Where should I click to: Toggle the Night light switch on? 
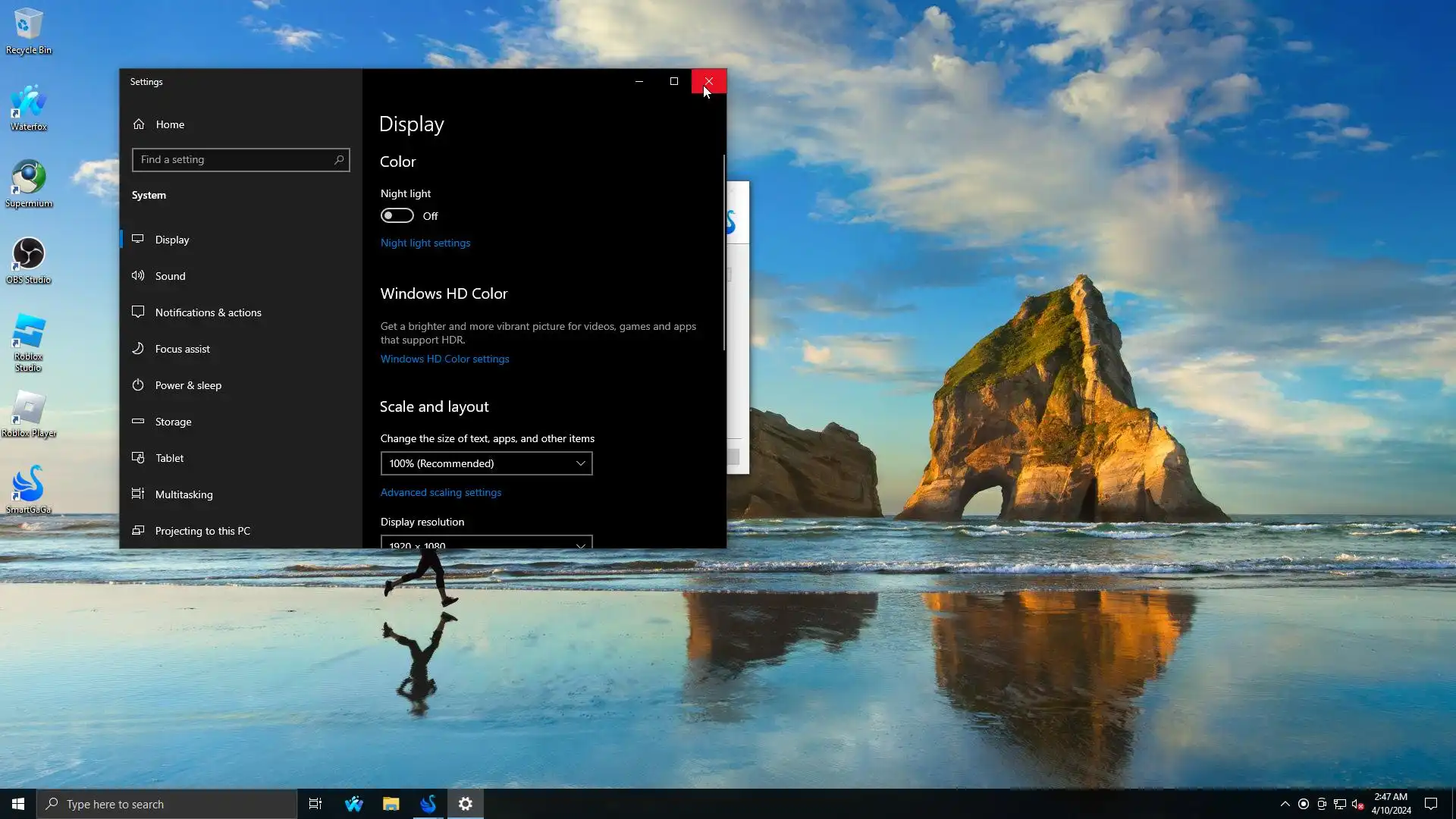pyautogui.click(x=397, y=216)
